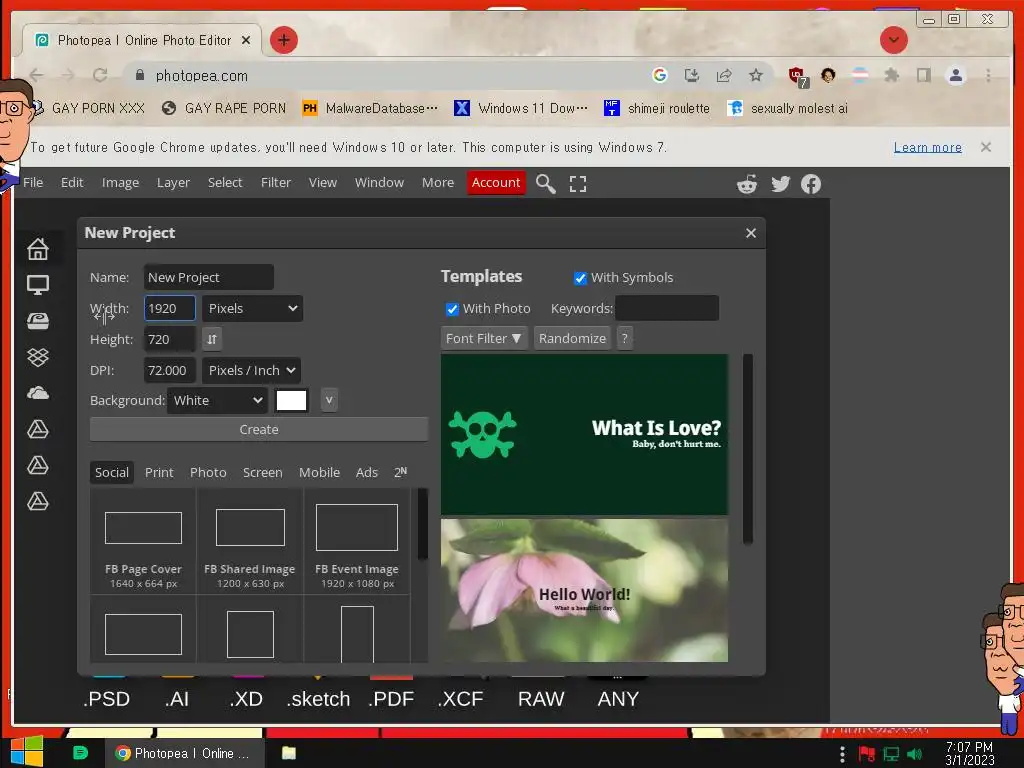Open the File menu
The height and width of the screenshot is (768, 1024).
tap(33, 183)
